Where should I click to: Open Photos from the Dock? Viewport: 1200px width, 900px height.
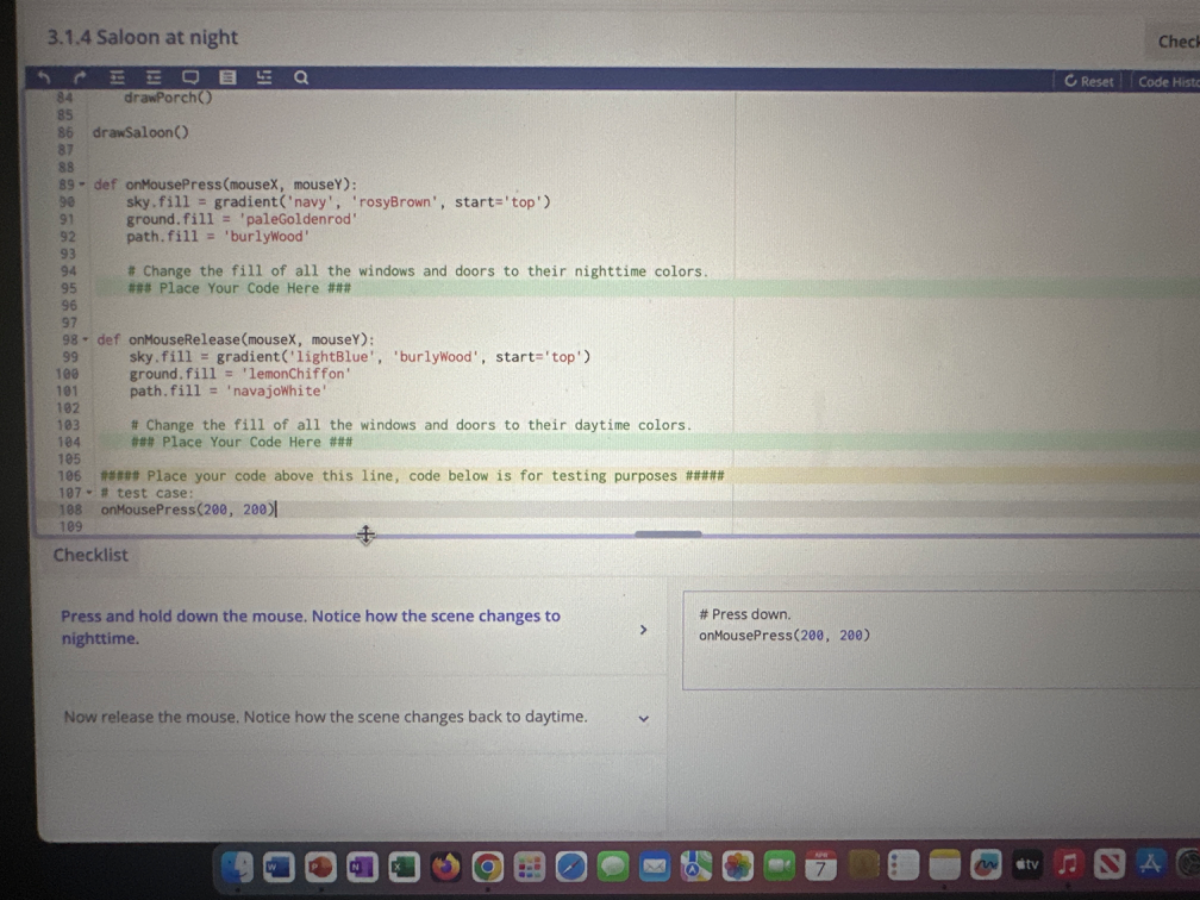click(737, 866)
